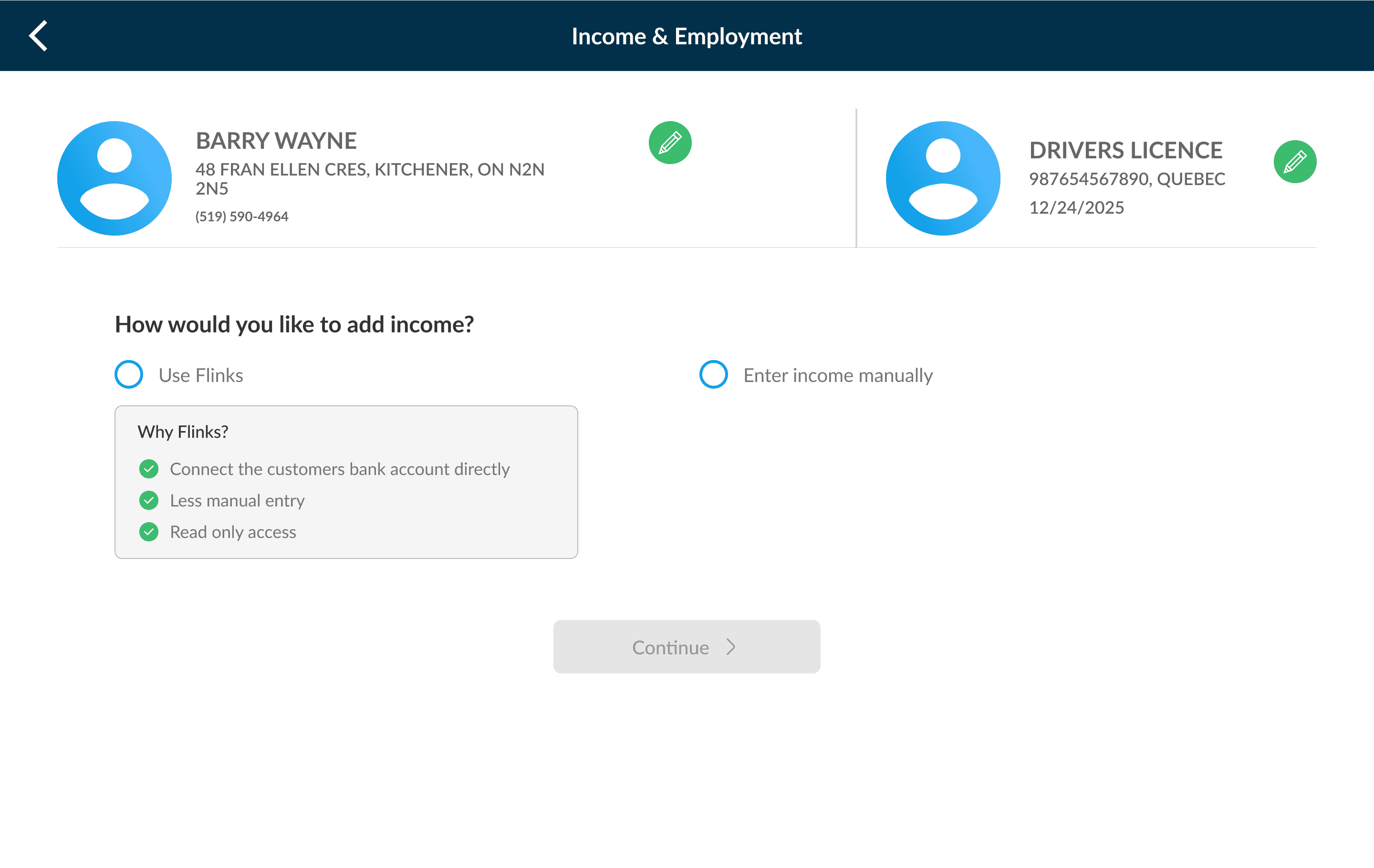Click the phone number (519) 590-4964

[x=242, y=217]
